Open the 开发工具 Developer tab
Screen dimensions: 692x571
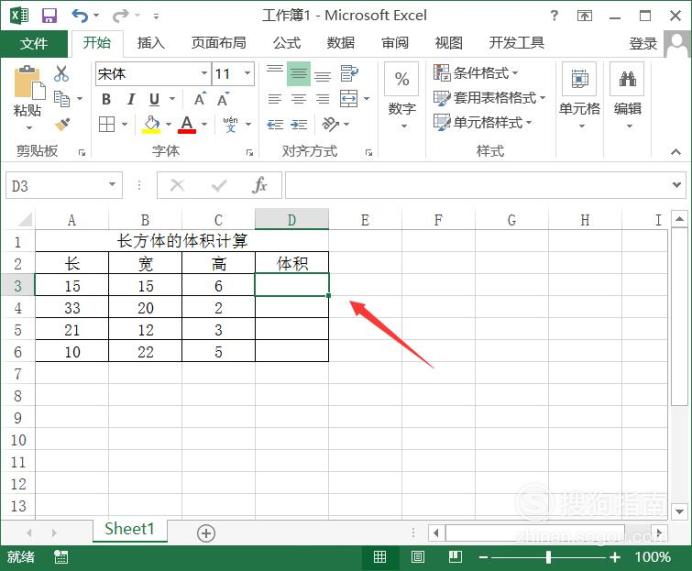516,43
